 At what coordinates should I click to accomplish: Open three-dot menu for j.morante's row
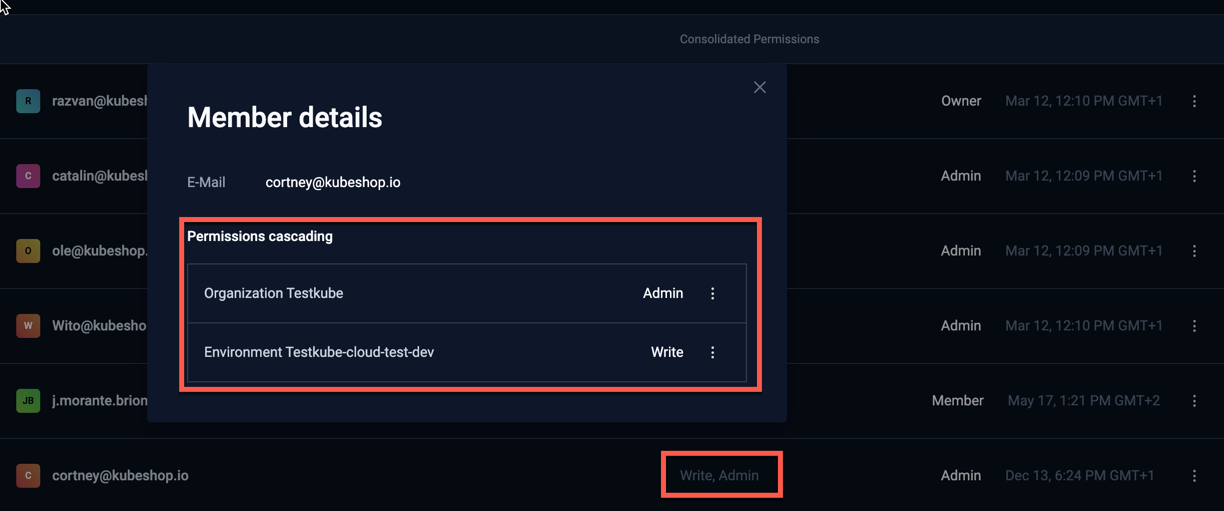(1194, 401)
